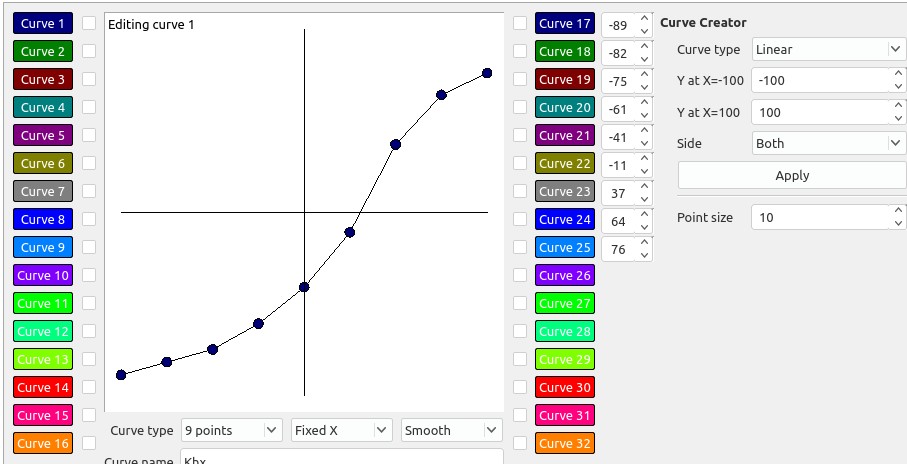Toggle the checkbox left of Curve 24
Image resolution: width=907 pixels, height=464 pixels.
tap(519, 219)
